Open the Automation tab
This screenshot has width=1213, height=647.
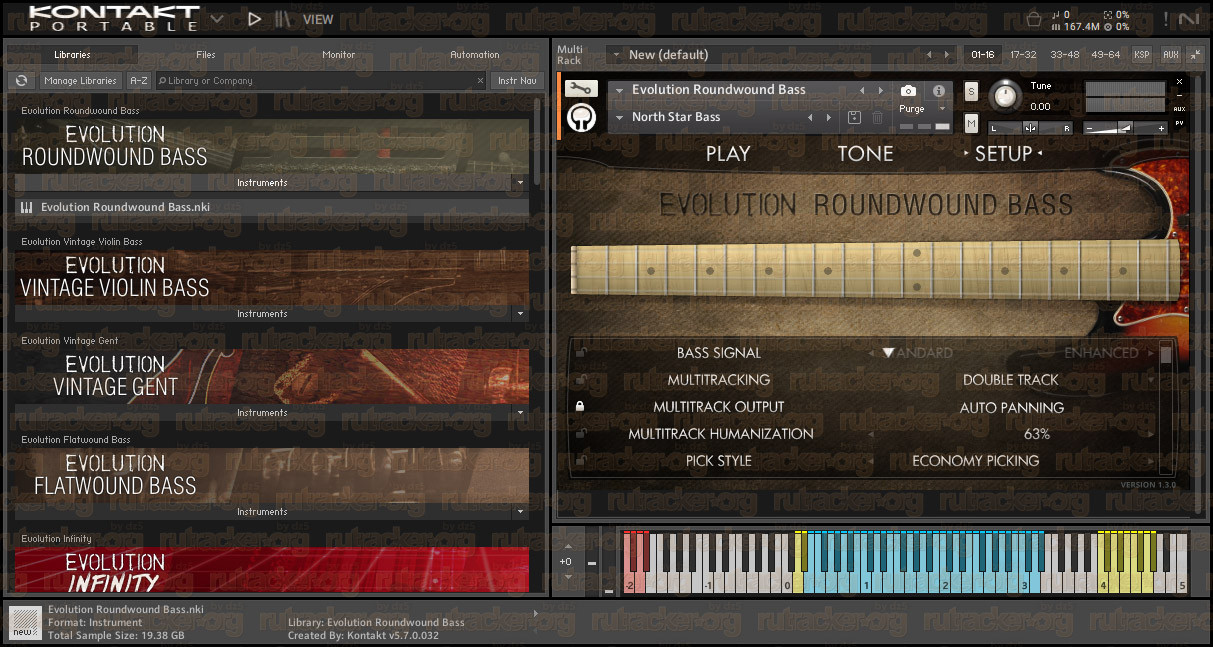(x=474, y=55)
